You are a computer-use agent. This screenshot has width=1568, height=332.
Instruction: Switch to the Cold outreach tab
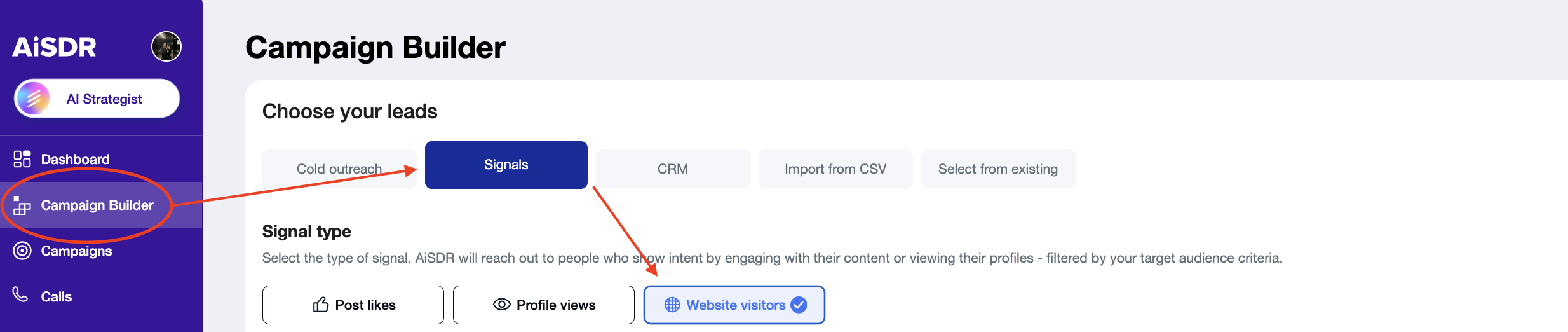[x=339, y=169]
